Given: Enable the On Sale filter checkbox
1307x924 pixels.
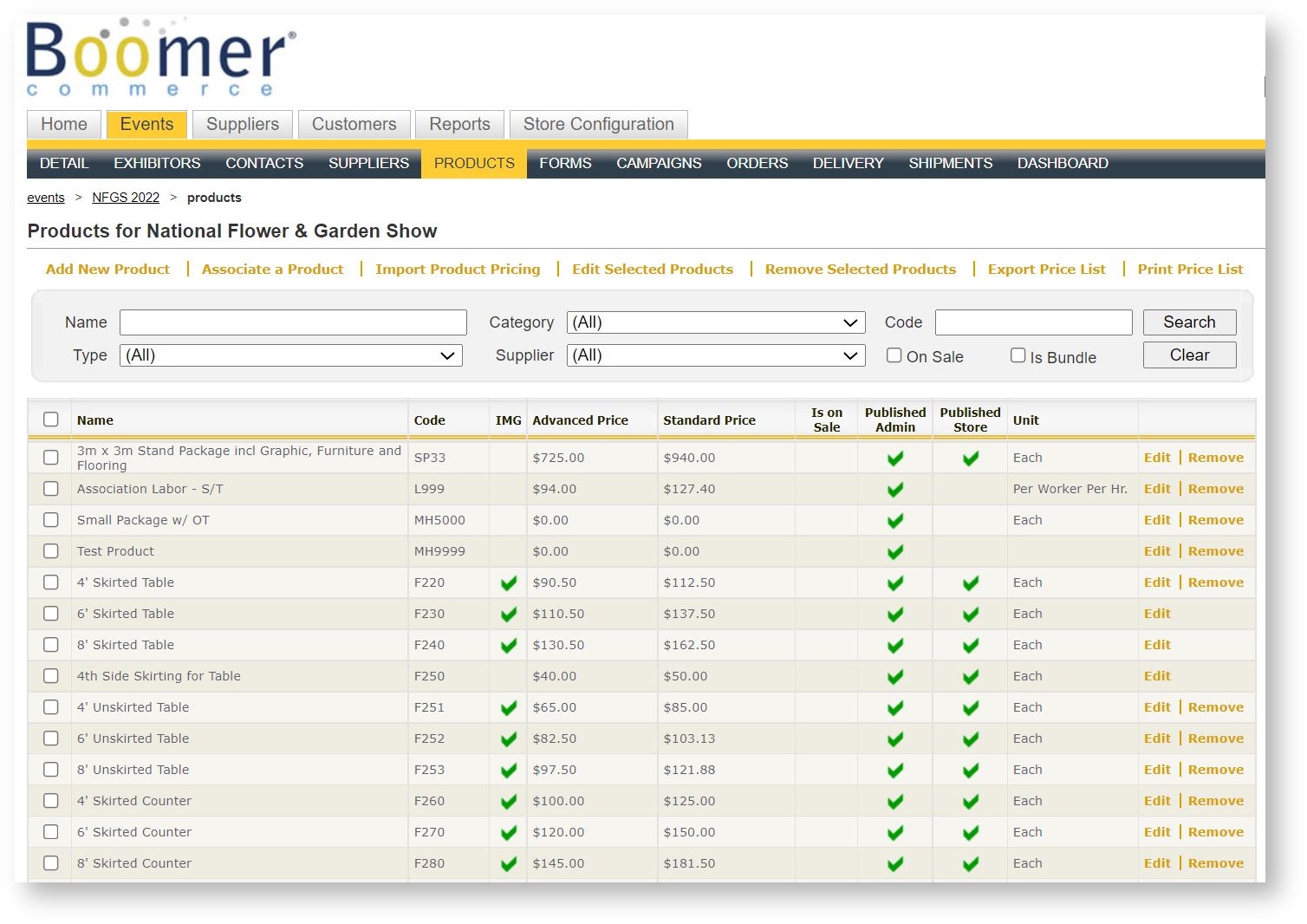Looking at the screenshot, I should pos(894,355).
